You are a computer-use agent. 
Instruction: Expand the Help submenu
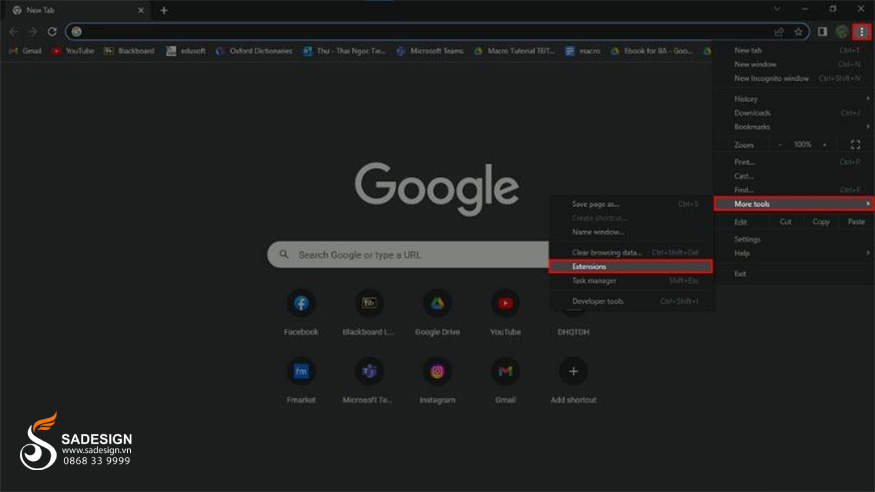pyautogui.click(x=794, y=253)
